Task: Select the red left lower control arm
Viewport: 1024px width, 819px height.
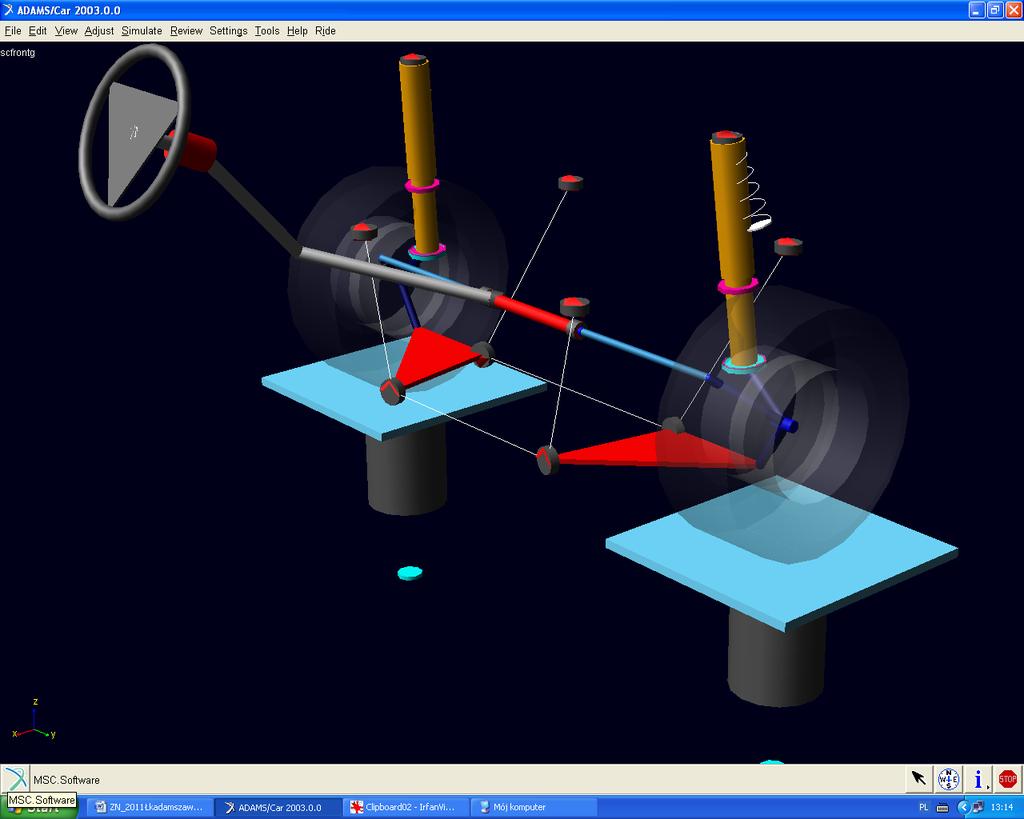Action: point(434,357)
